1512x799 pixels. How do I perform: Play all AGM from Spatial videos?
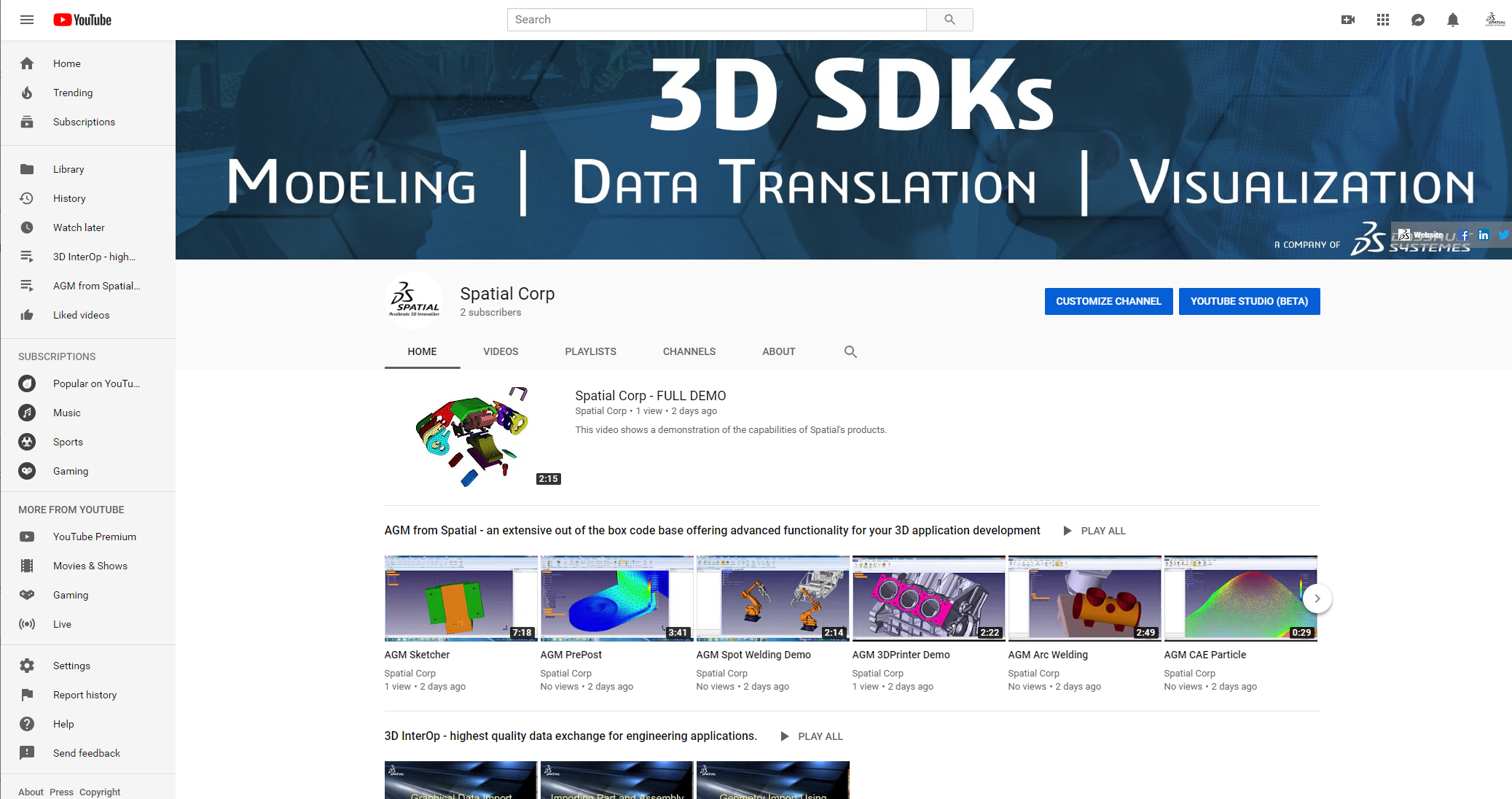tap(1094, 531)
